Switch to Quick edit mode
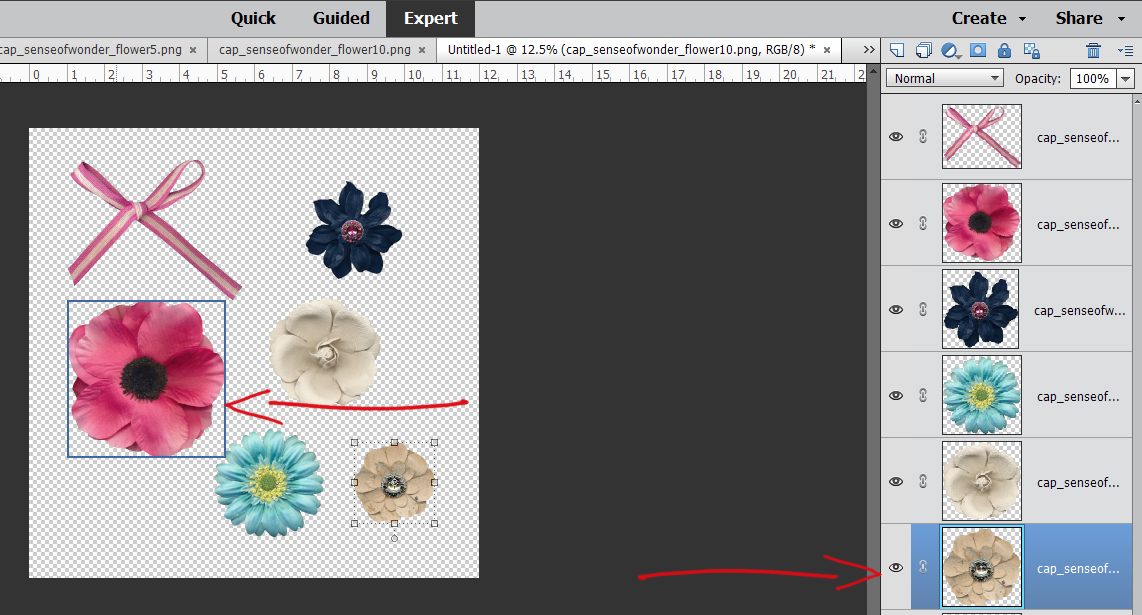 (253, 18)
